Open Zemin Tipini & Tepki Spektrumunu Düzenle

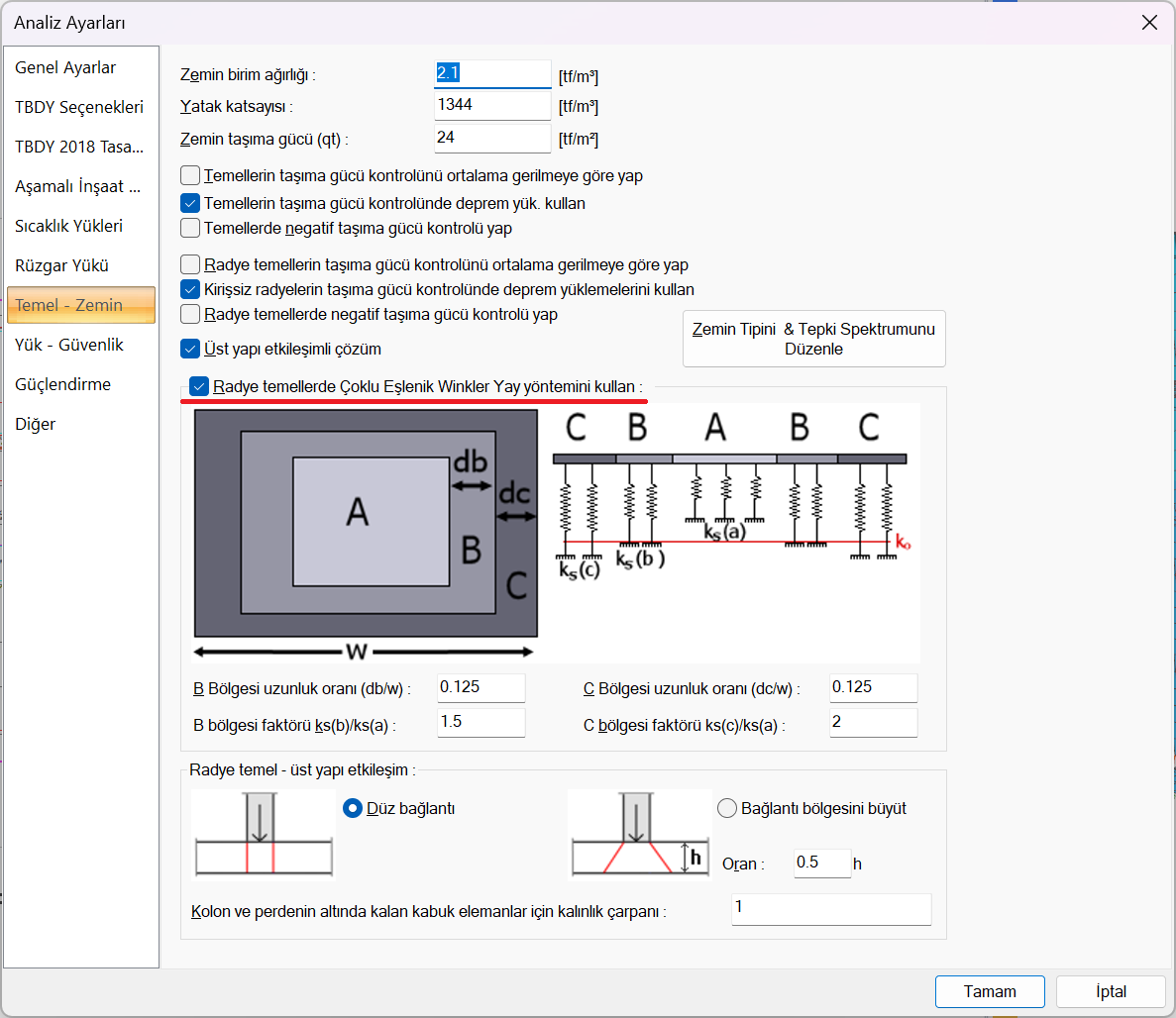pos(813,339)
